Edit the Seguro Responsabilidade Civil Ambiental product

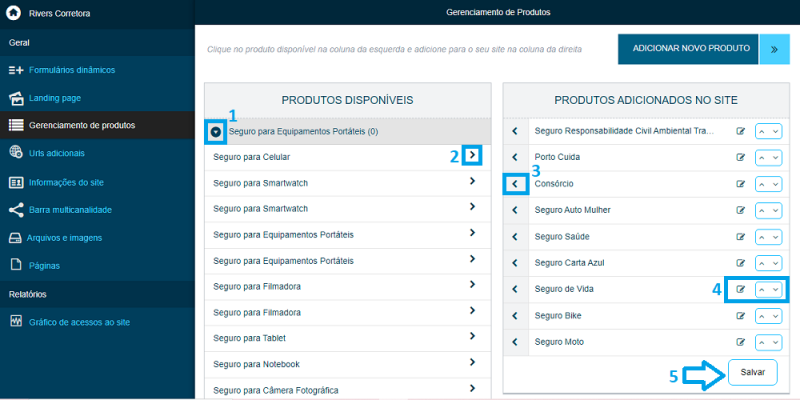(740, 132)
